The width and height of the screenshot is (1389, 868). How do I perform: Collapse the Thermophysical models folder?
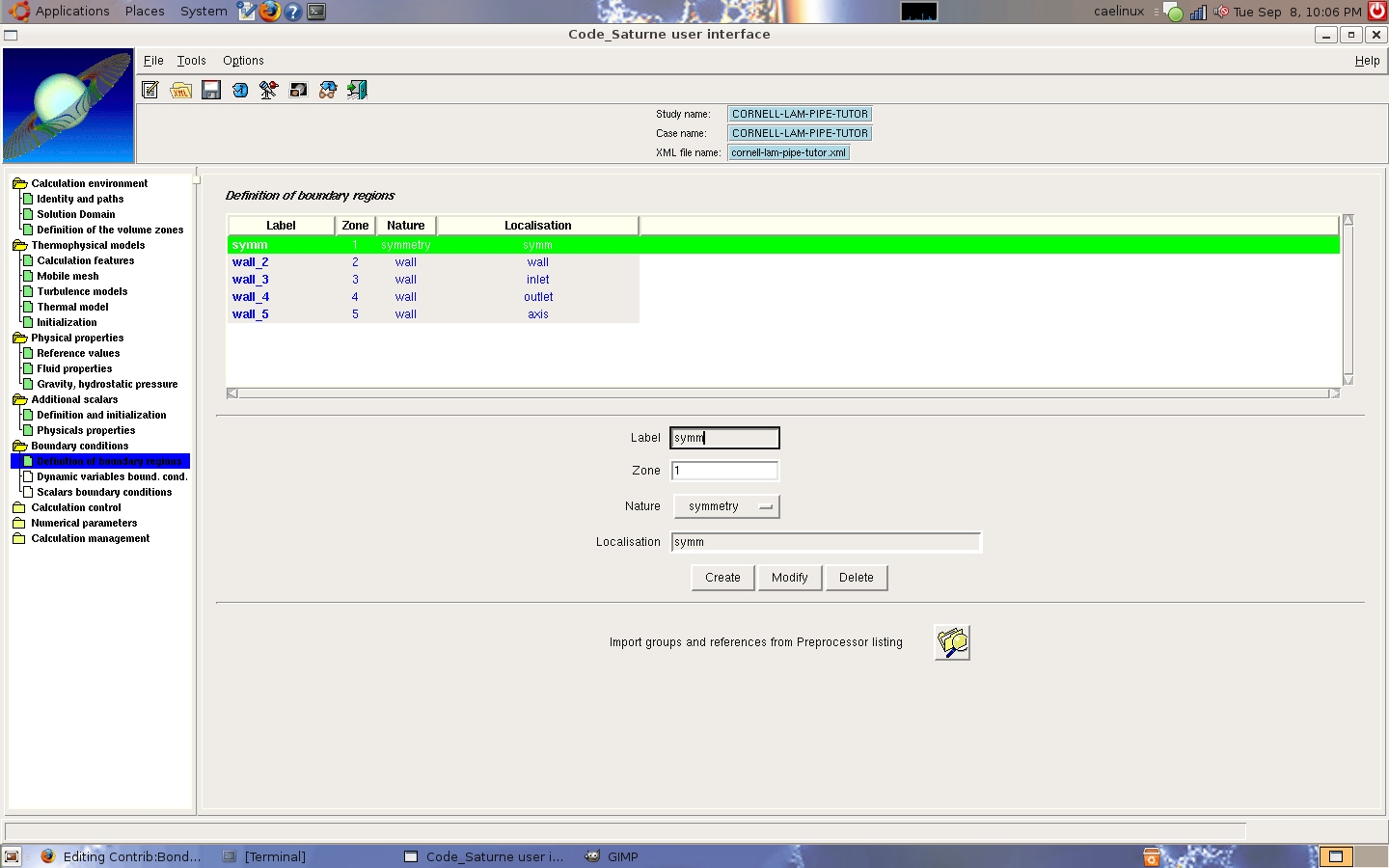click(19, 245)
